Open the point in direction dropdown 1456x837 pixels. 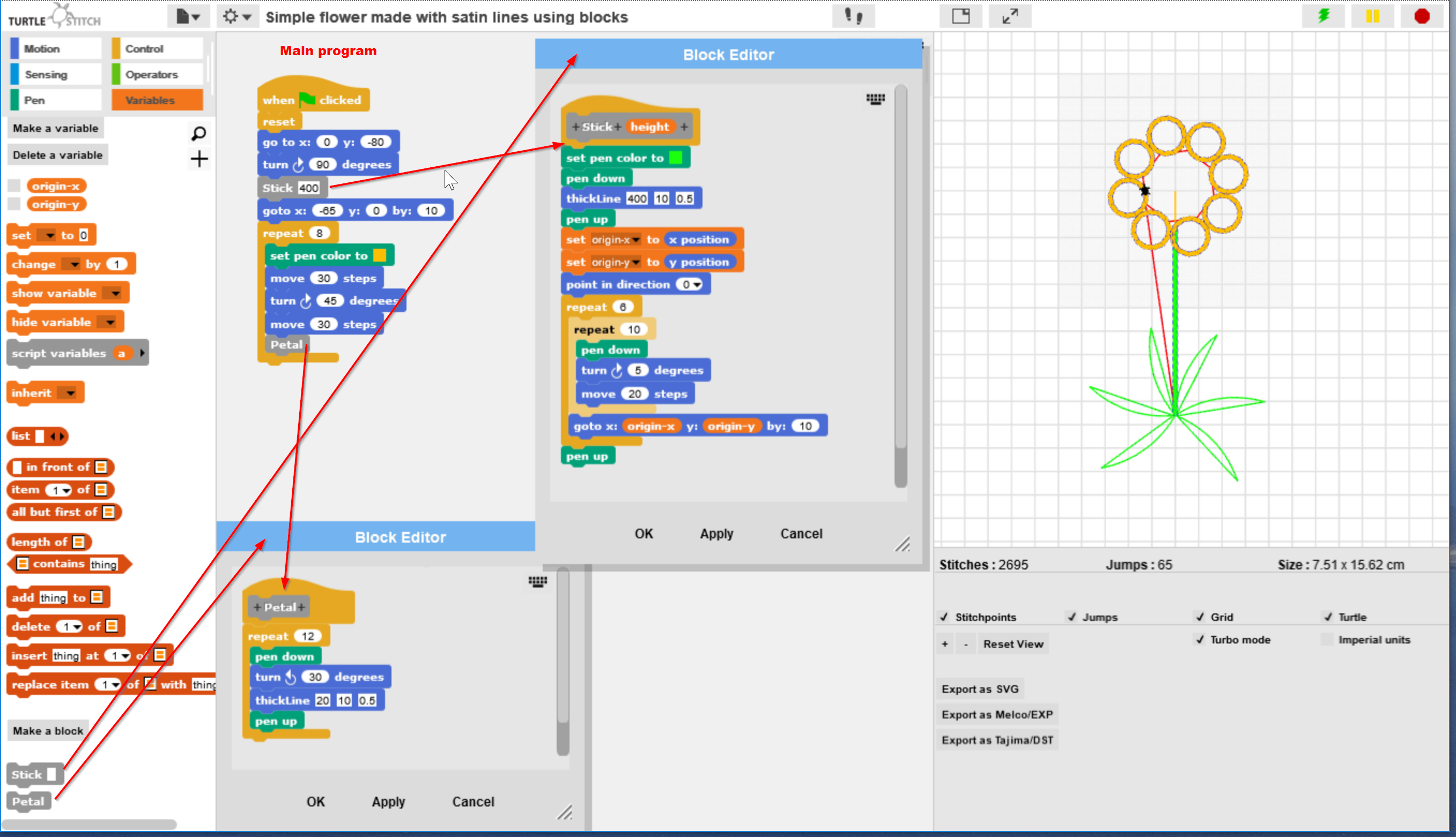[697, 285]
